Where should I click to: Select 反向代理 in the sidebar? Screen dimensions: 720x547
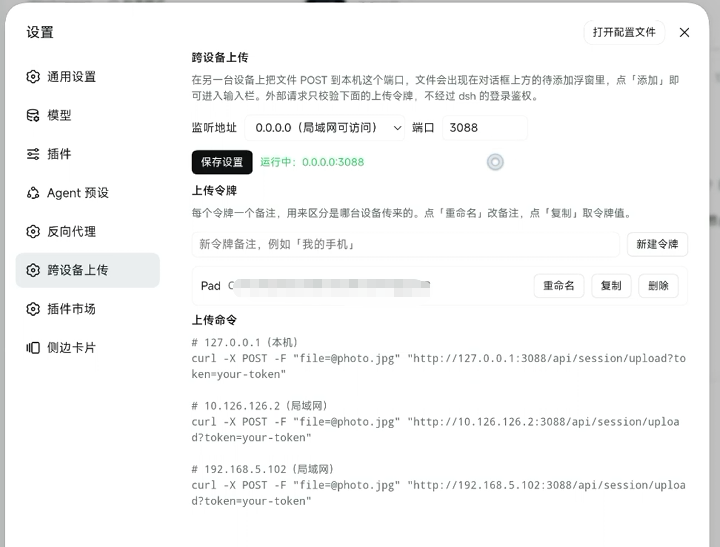[x=88, y=231]
